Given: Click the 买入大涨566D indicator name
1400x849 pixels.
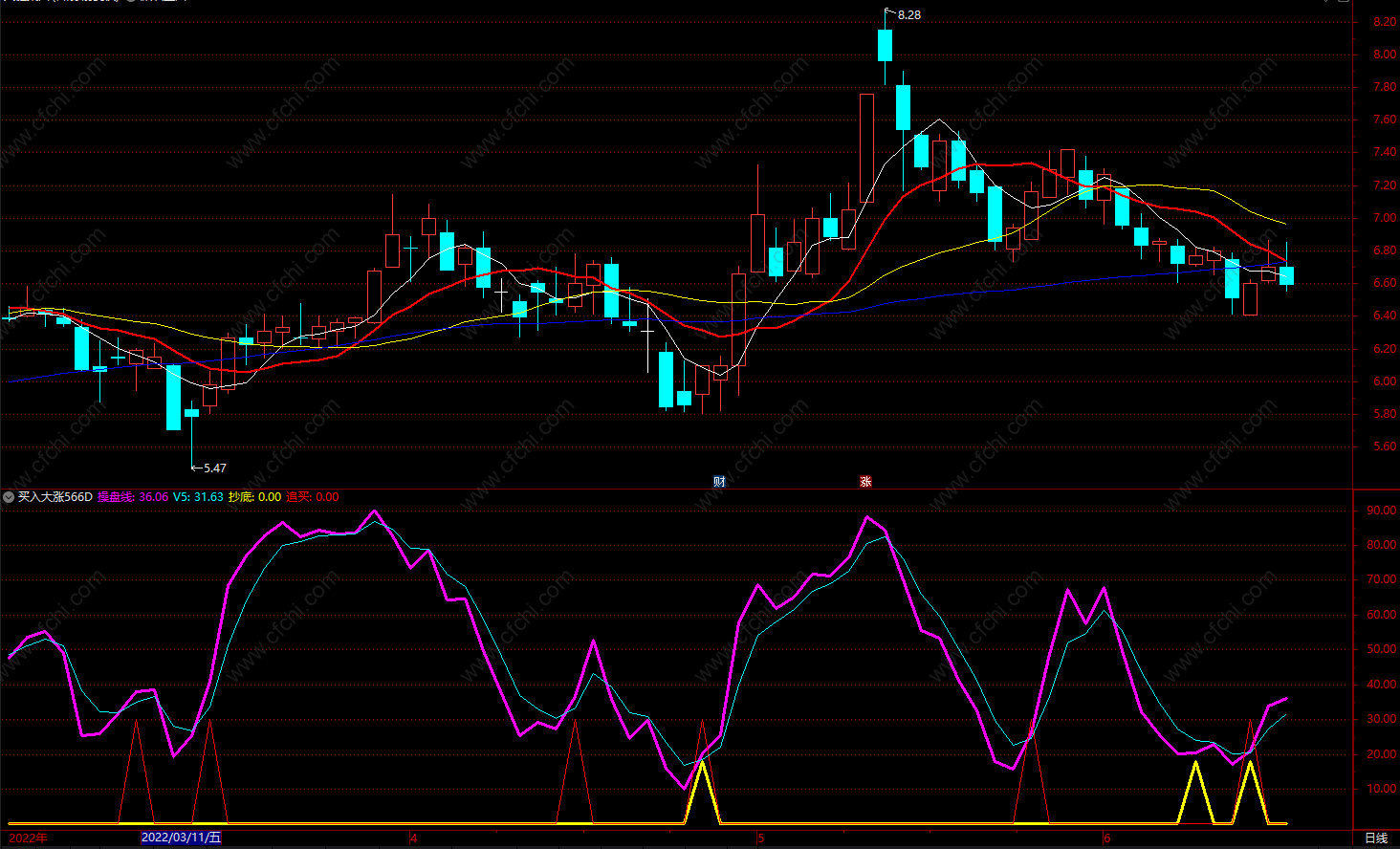Looking at the screenshot, I should point(55,497).
